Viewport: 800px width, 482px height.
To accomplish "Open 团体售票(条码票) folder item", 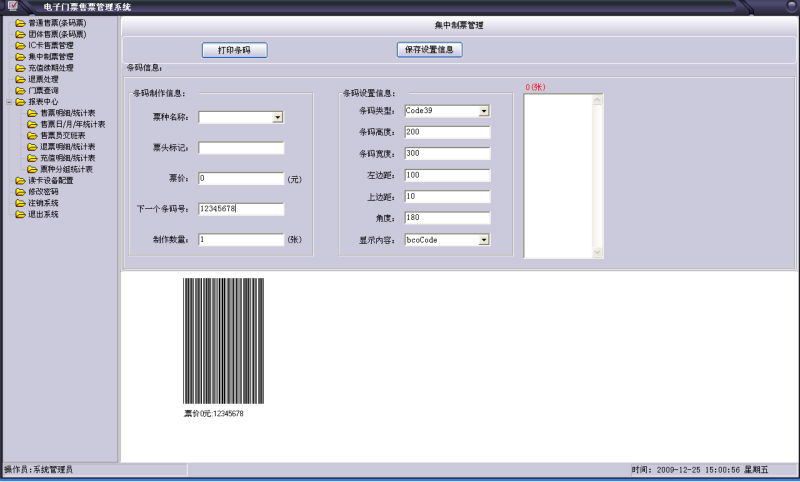I will [56, 33].
